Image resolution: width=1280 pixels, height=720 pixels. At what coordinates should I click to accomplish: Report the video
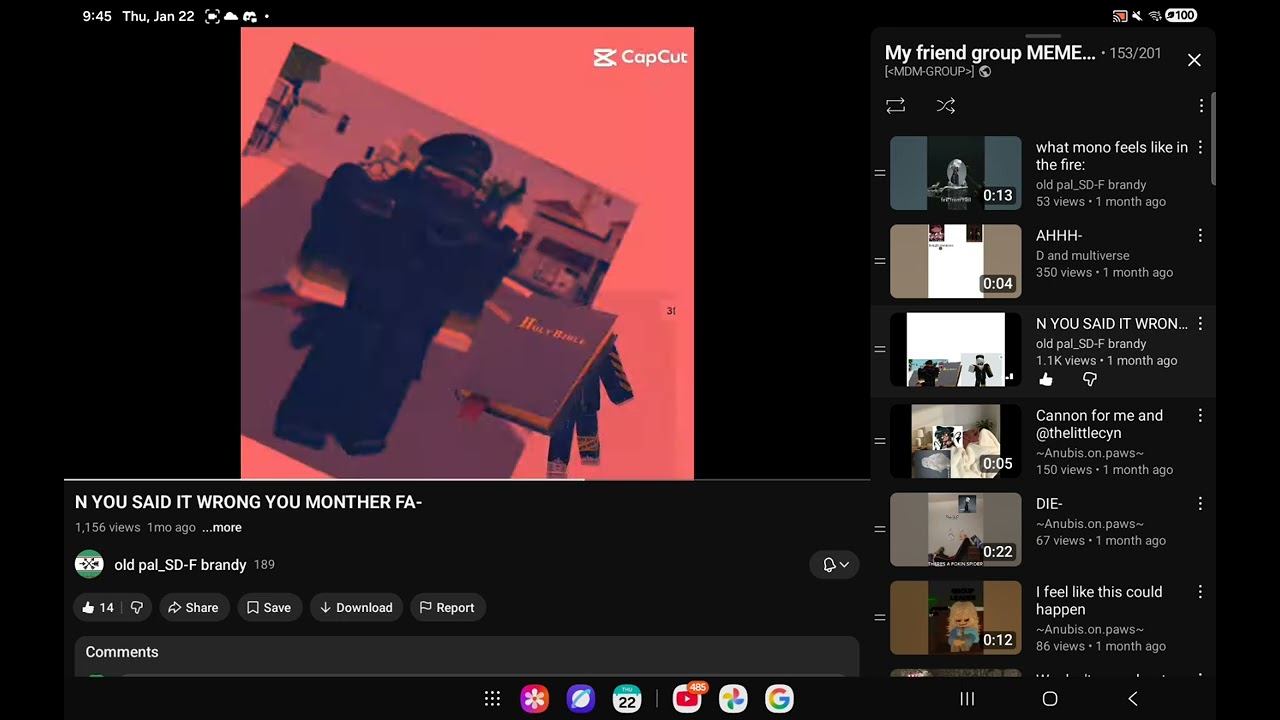click(447, 608)
